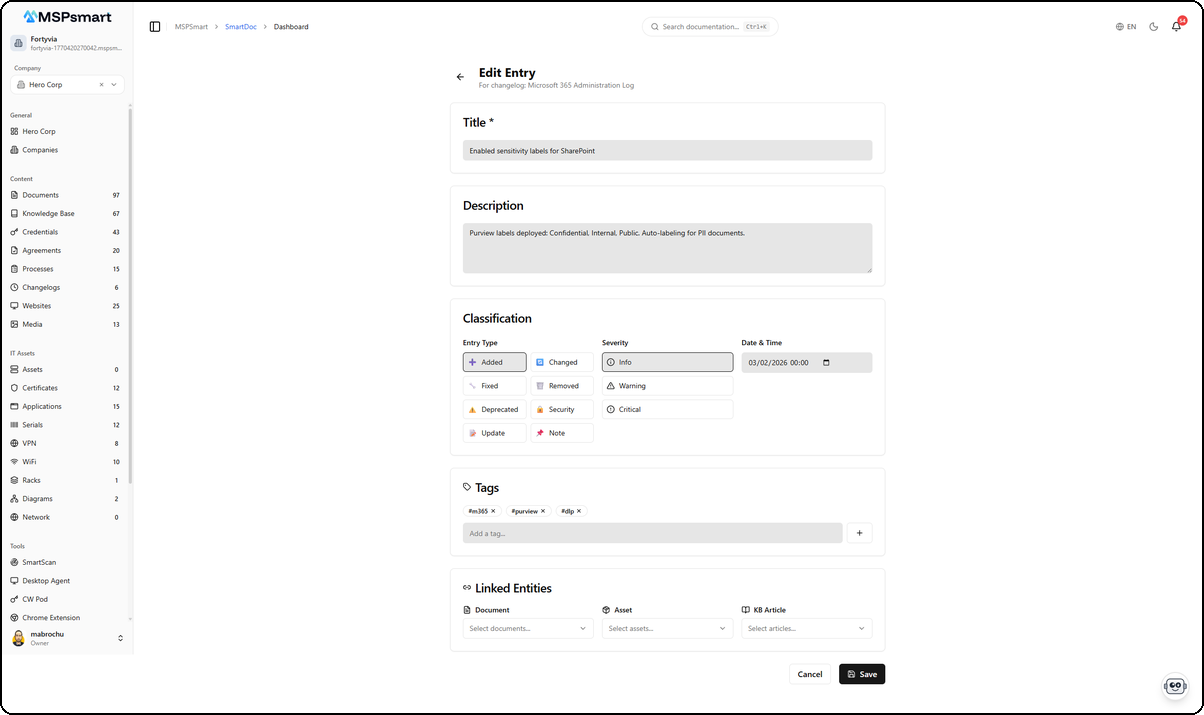The width and height of the screenshot is (1204, 715).
Task: Open the chatbot assistant icon
Action: [1175, 686]
